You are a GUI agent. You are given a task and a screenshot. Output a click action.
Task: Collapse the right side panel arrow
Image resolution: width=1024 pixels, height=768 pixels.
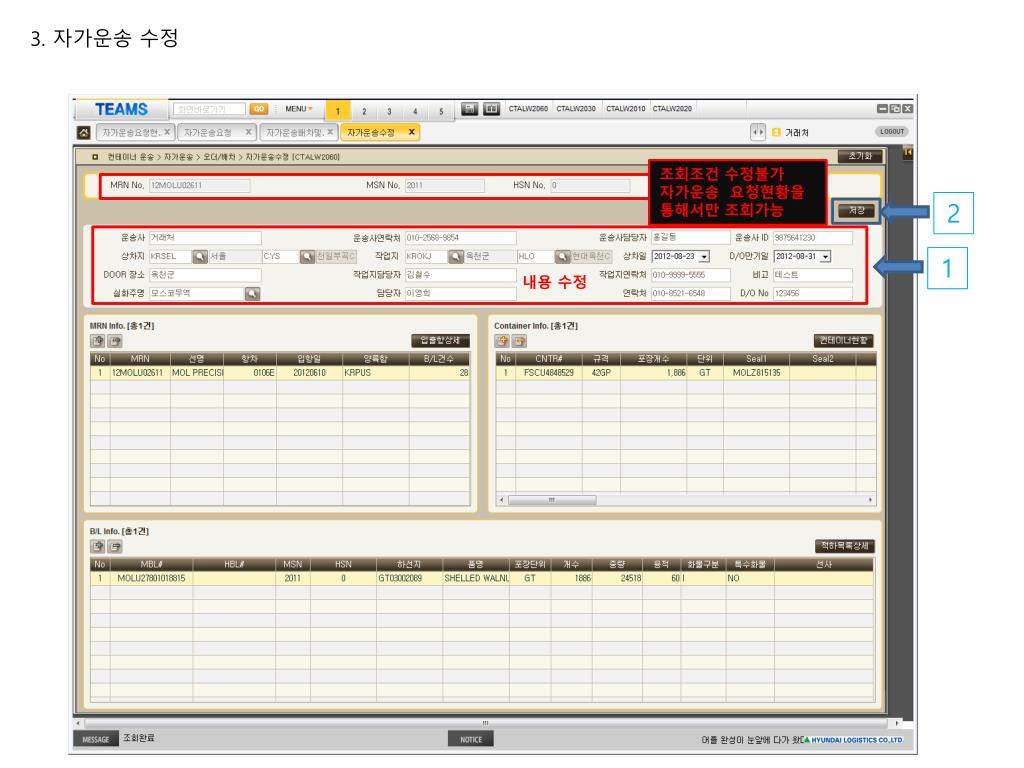click(x=907, y=153)
